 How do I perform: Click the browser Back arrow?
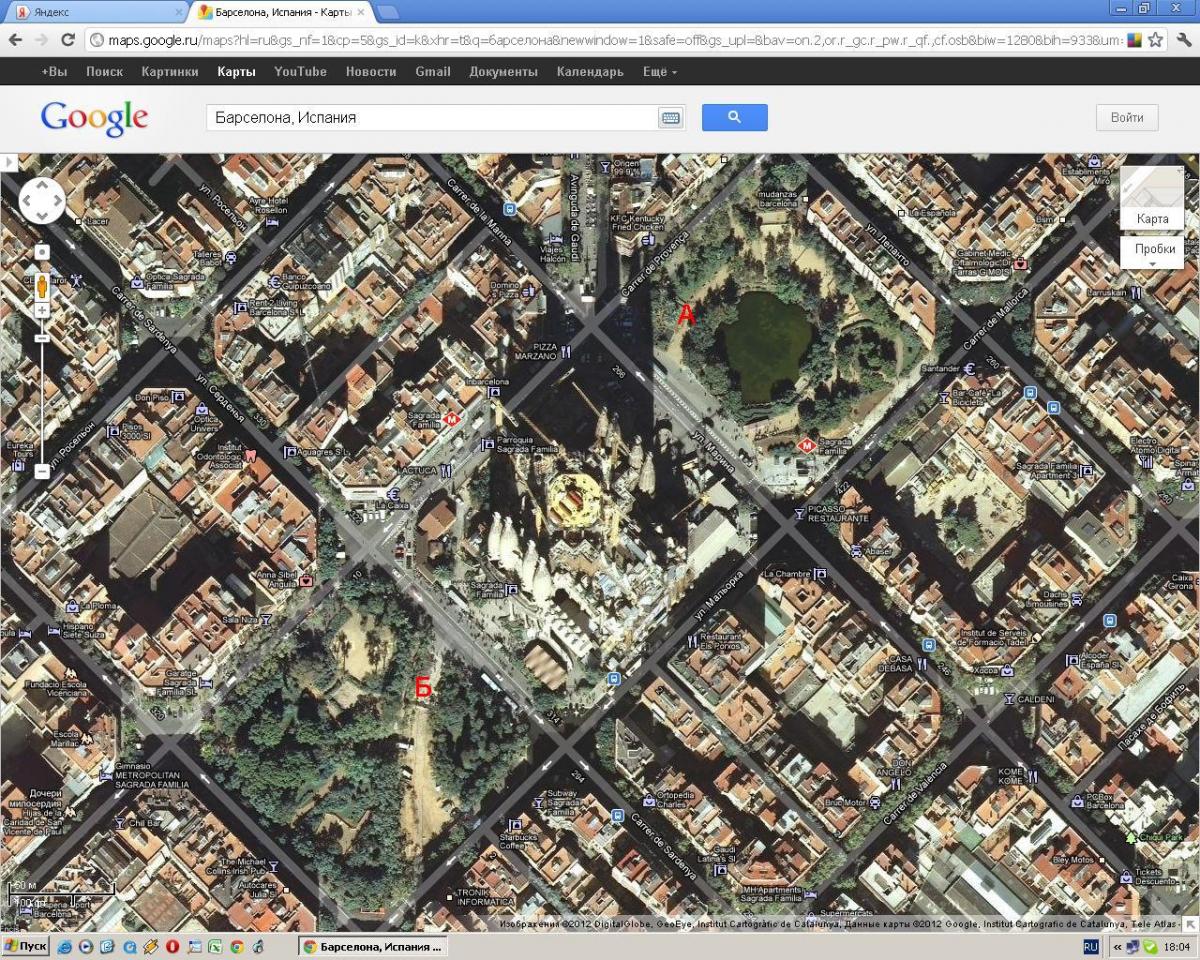coord(15,40)
